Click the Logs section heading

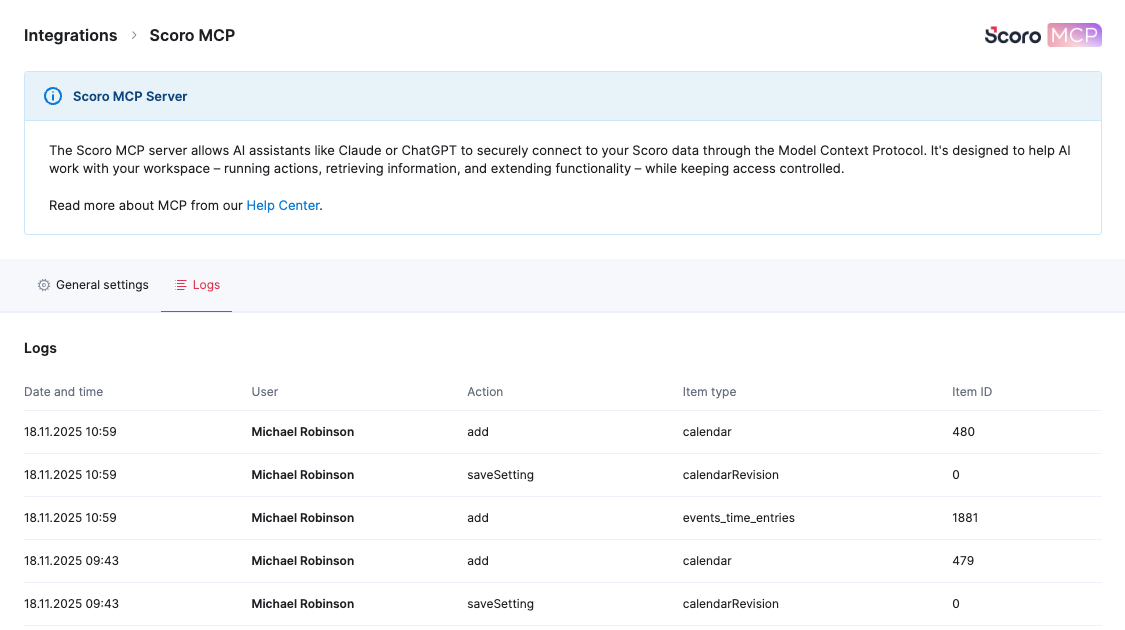click(x=40, y=348)
